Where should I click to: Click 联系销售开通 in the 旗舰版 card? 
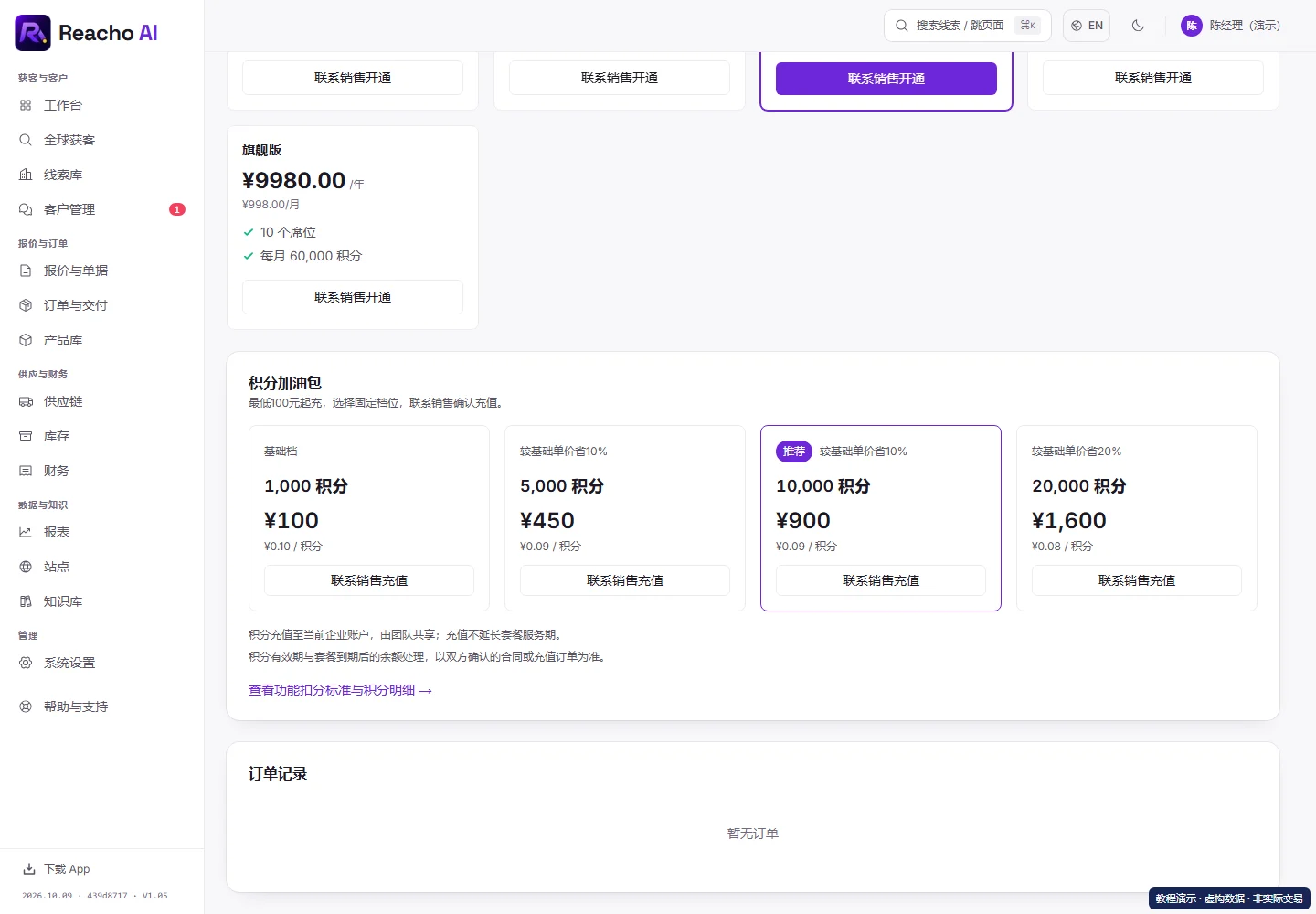pyautogui.click(x=353, y=297)
